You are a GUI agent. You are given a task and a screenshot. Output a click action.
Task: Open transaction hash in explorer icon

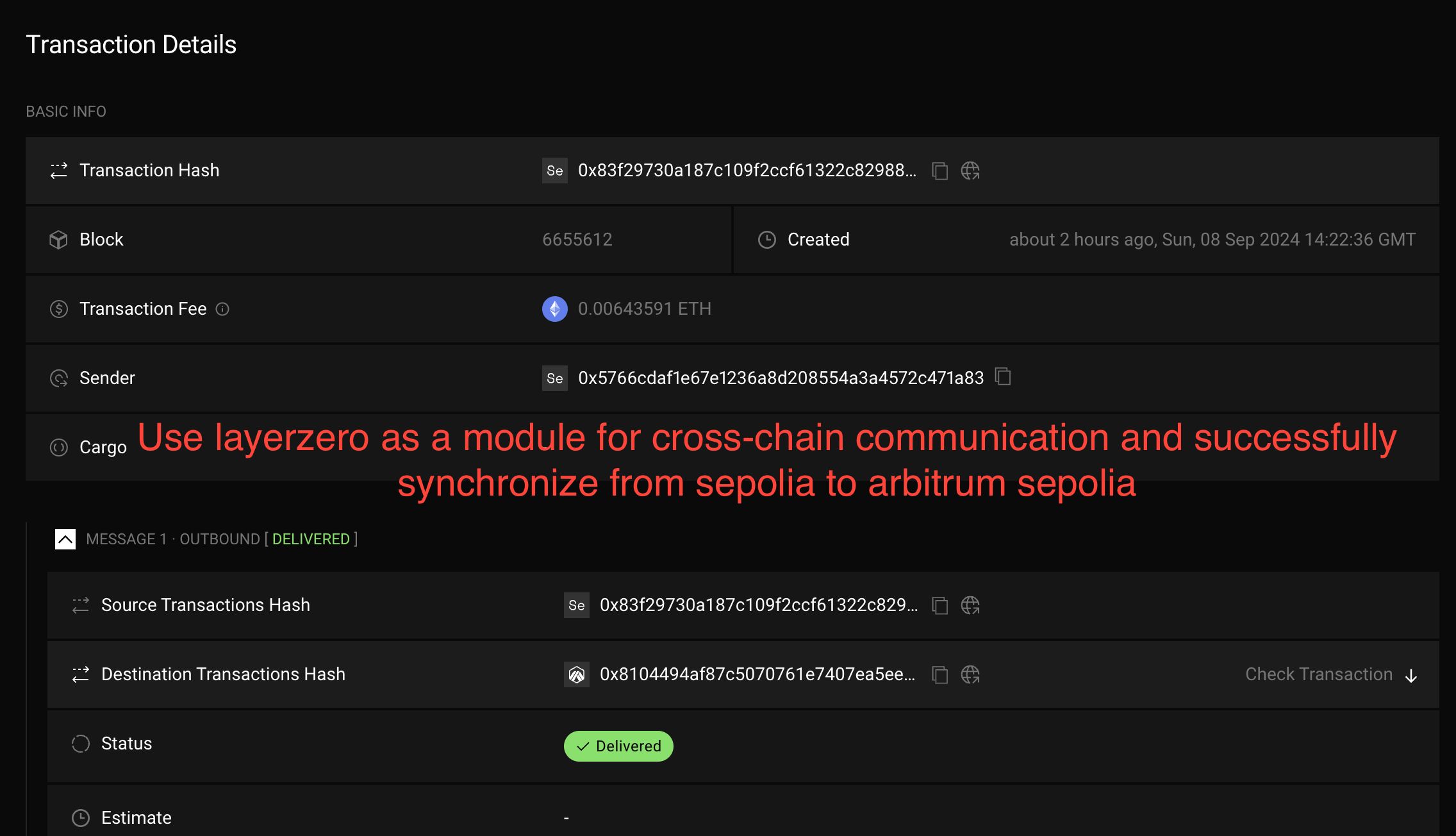pos(967,169)
